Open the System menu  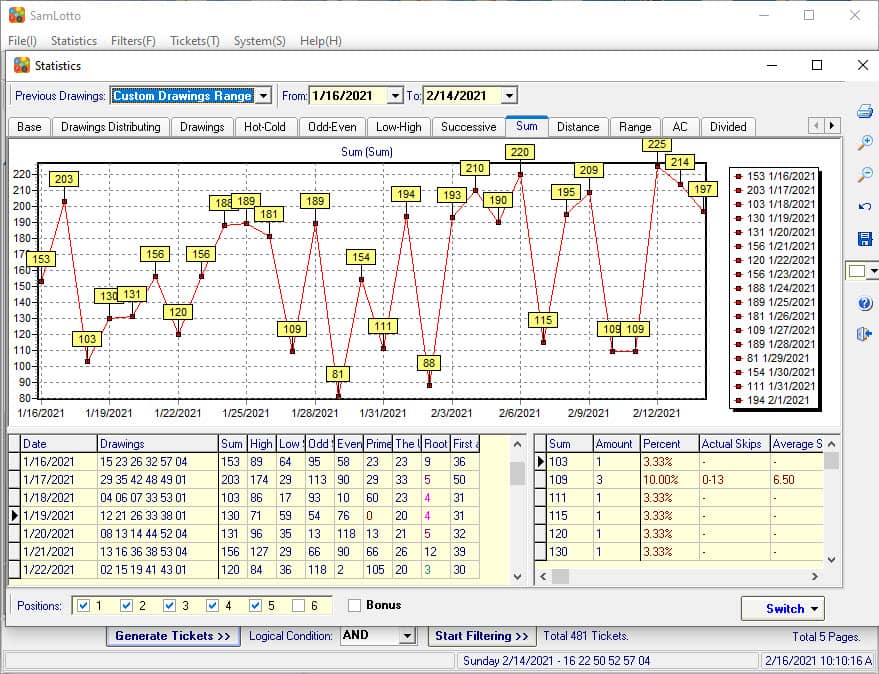coord(260,41)
